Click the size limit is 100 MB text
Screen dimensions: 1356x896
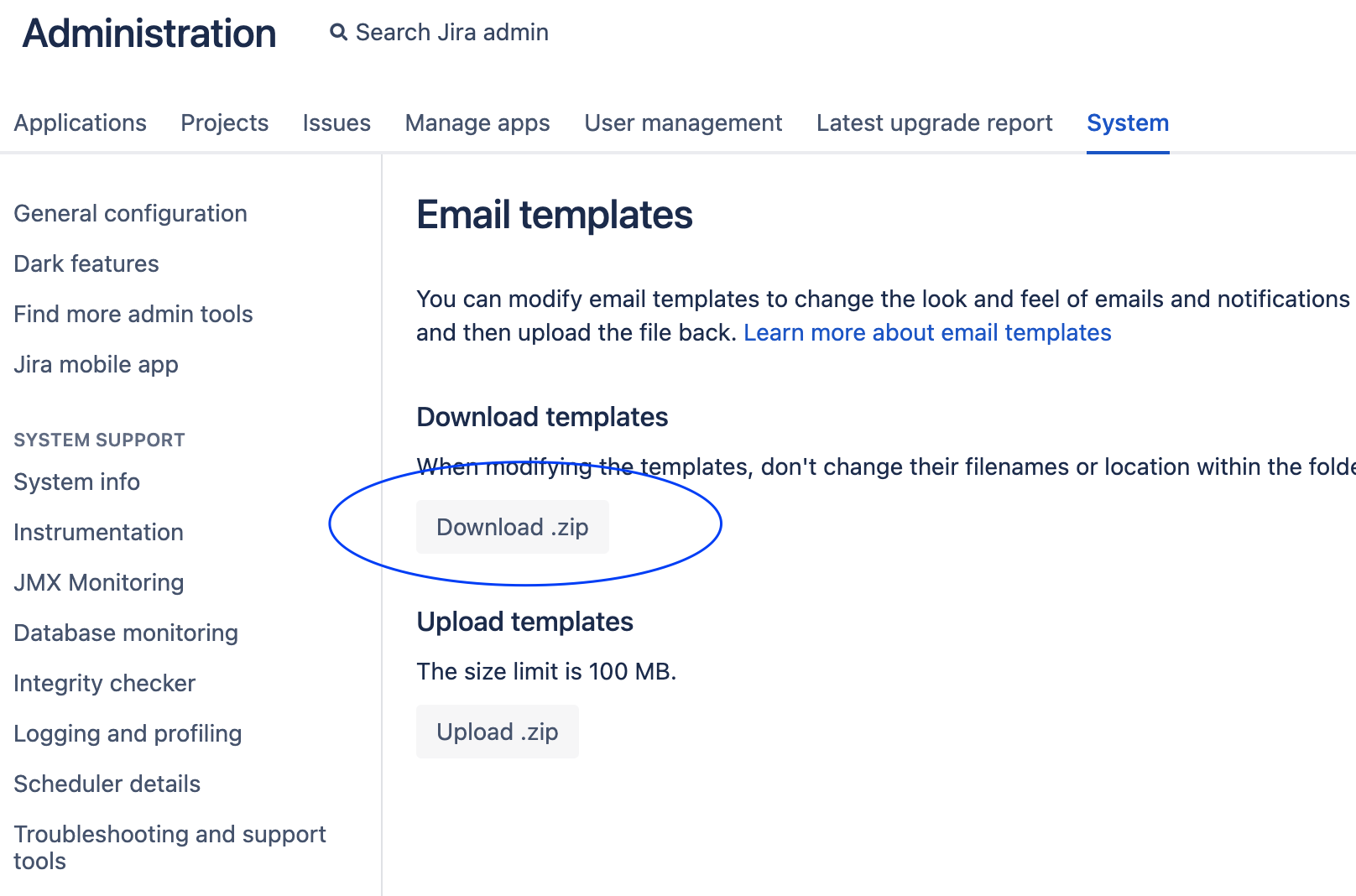pyautogui.click(x=546, y=671)
